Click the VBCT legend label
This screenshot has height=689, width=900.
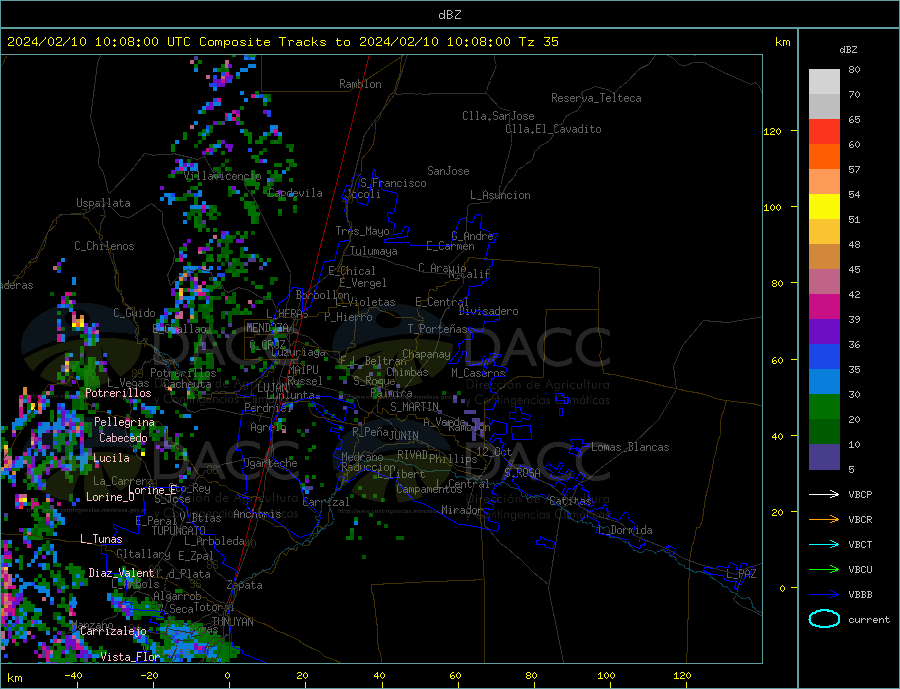[x=860, y=544]
